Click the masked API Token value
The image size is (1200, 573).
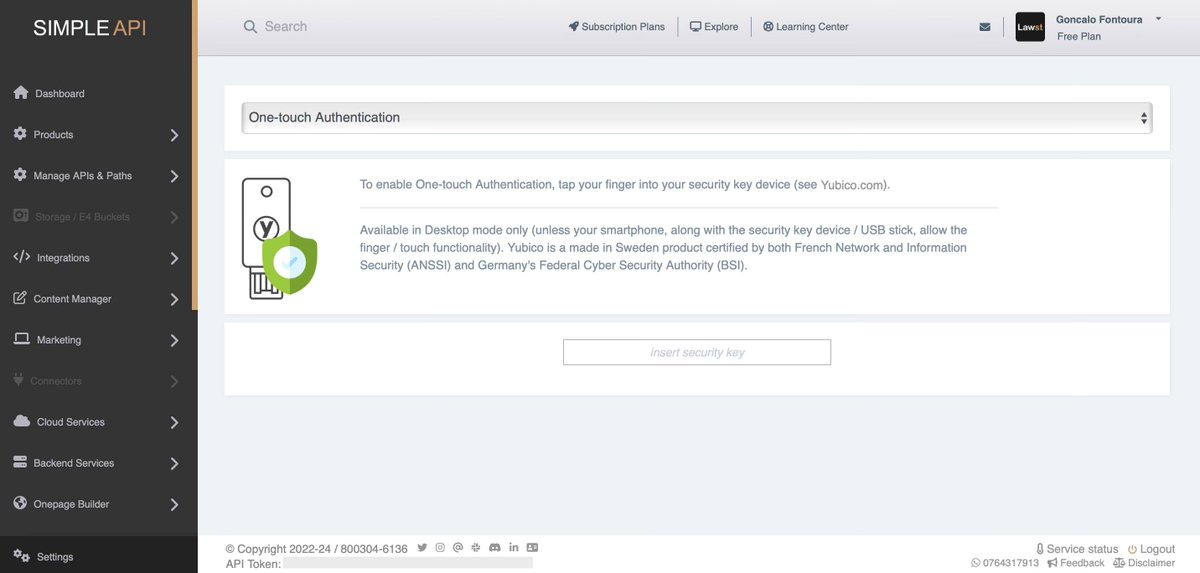tap(408, 563)
